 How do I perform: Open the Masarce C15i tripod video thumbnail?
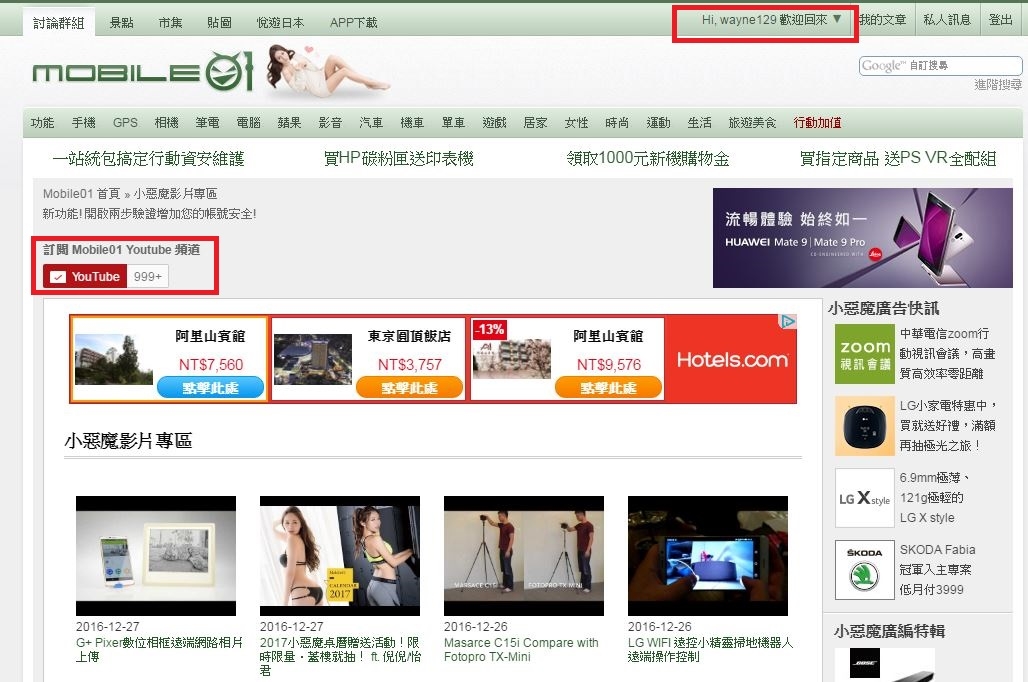524,556
